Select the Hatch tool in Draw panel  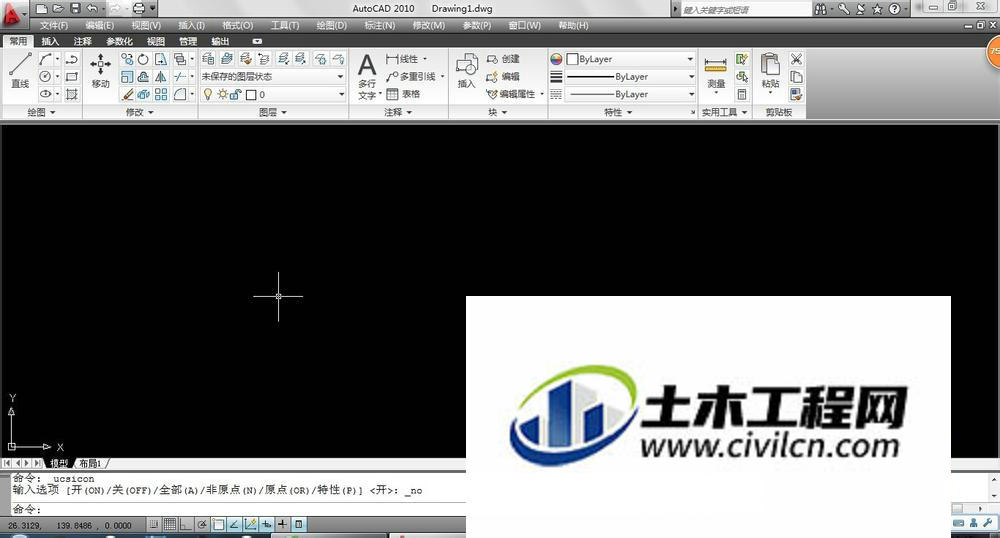pos(71,94)
